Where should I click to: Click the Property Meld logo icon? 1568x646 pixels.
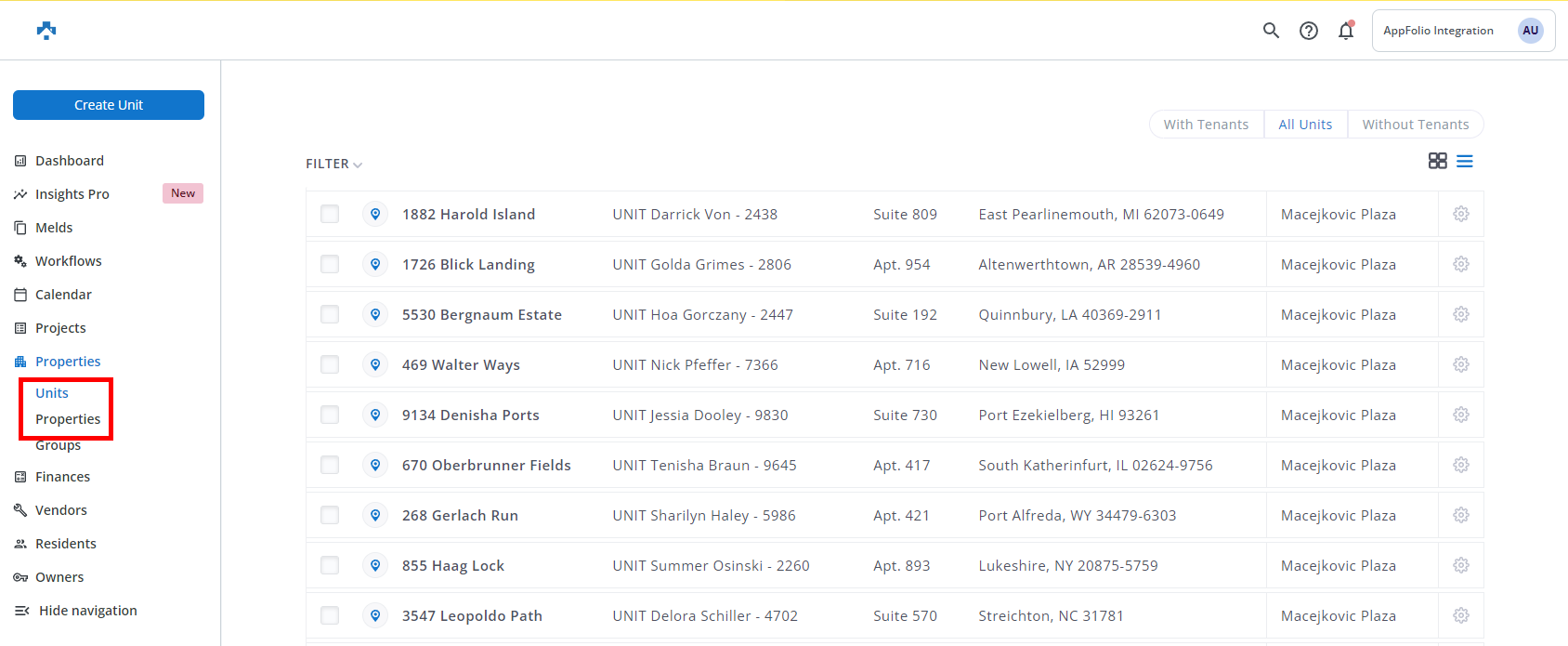click(x=46, y=31)
